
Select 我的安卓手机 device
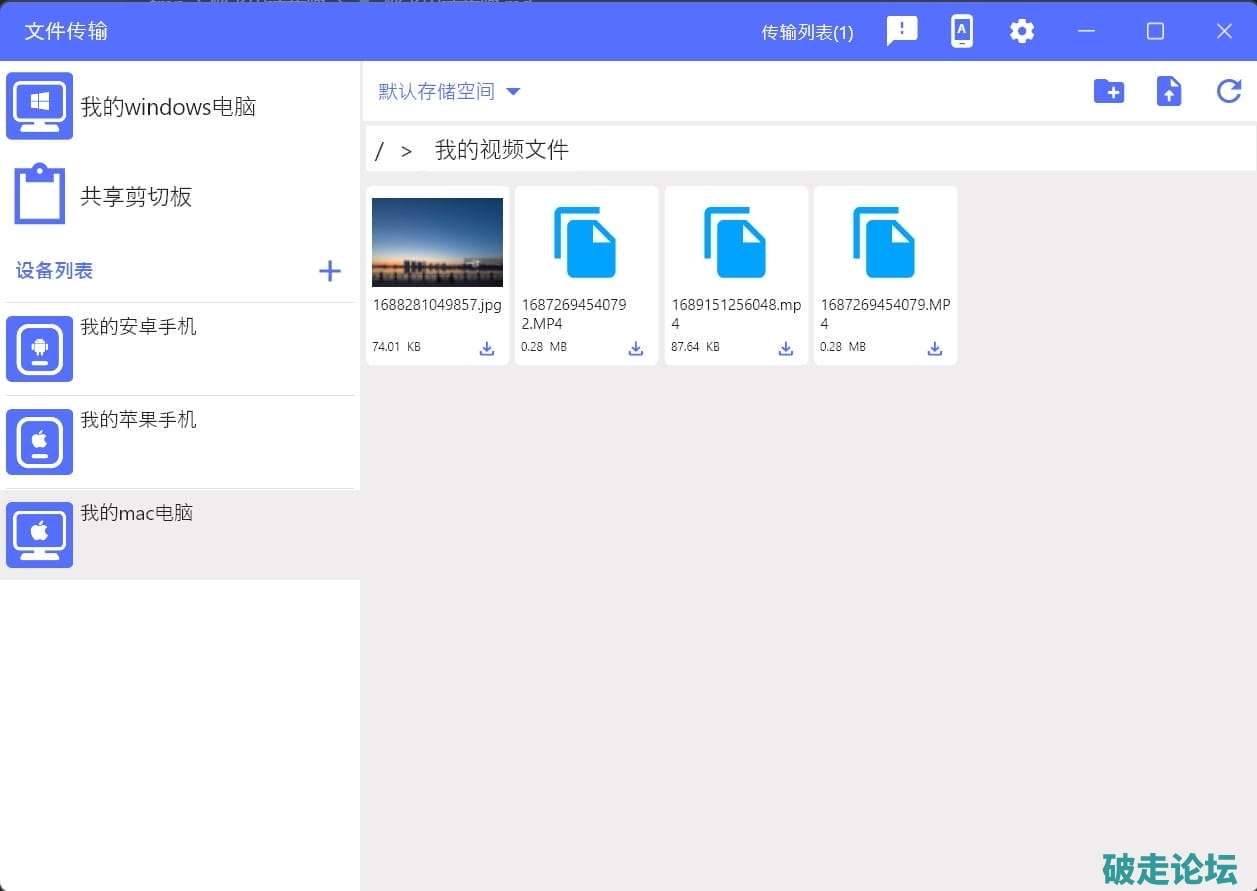point(138,327)
